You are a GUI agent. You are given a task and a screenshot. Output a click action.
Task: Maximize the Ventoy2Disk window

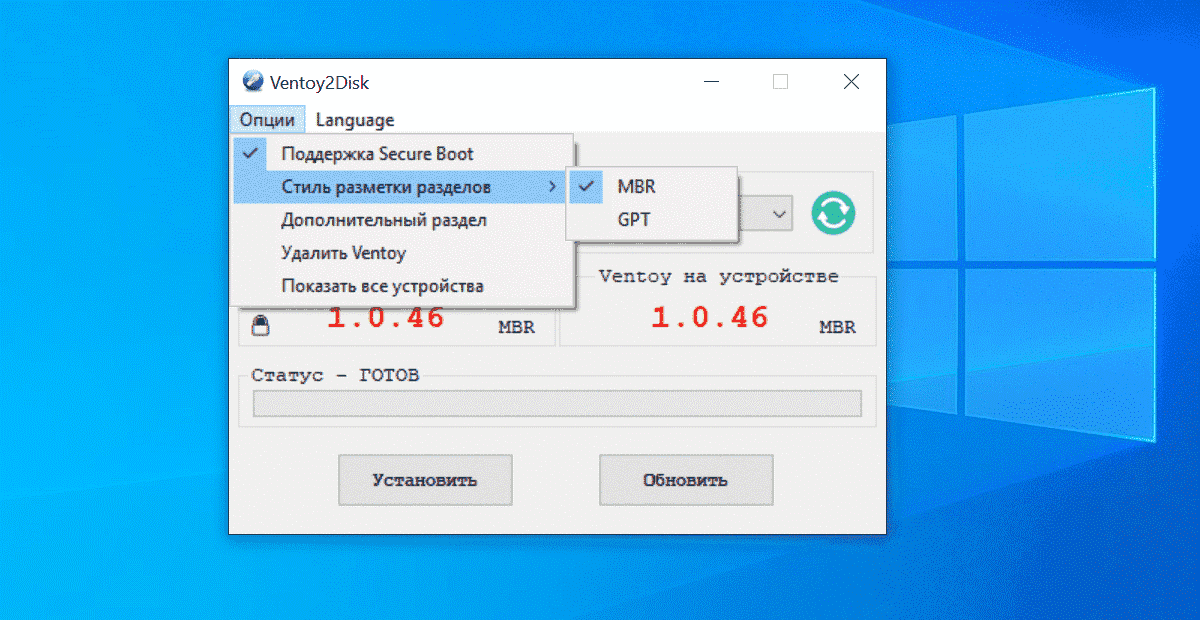coord(780,83)
